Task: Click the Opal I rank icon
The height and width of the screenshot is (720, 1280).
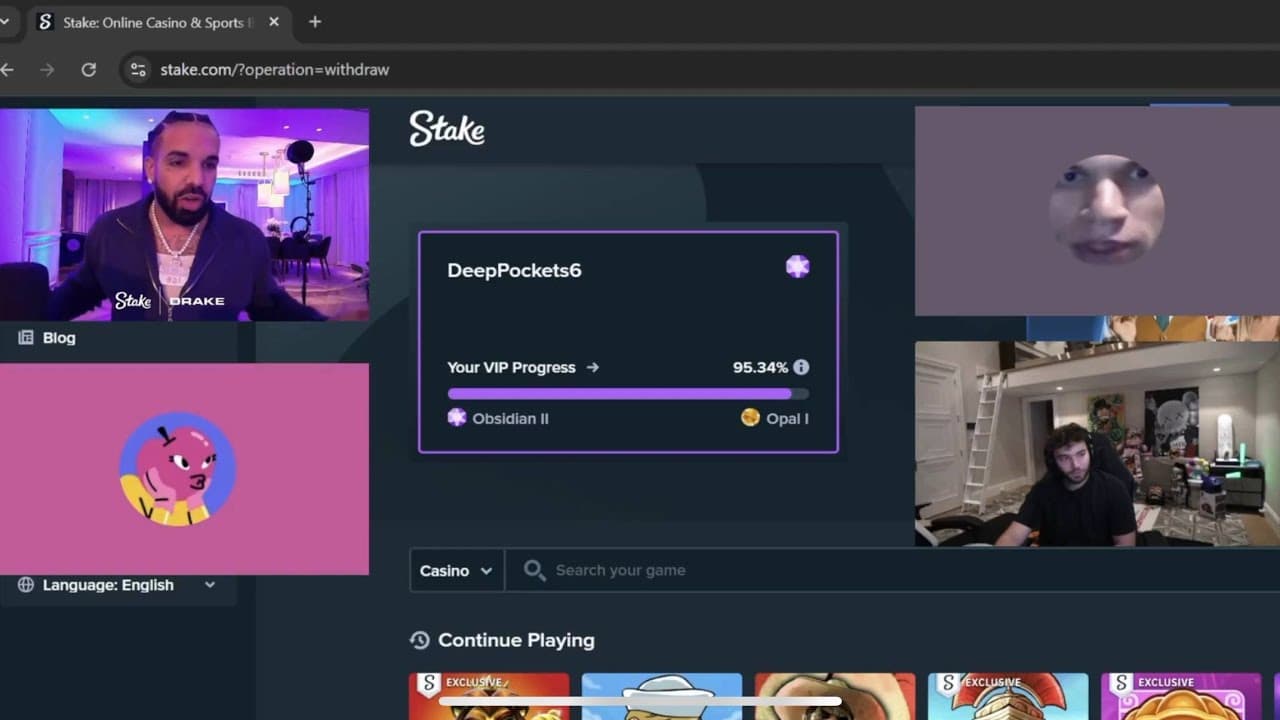Action: [x=750, y=418]
